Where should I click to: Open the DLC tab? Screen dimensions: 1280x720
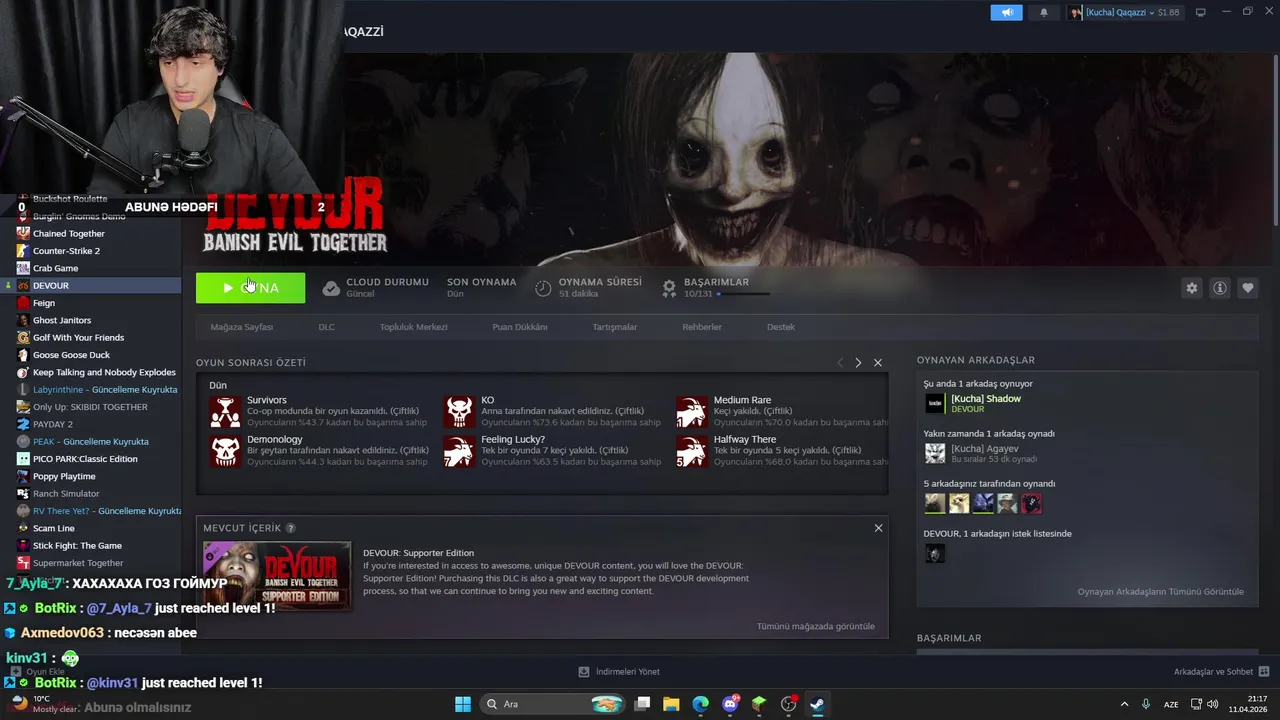pyautogui.click(x=327, y=327)
